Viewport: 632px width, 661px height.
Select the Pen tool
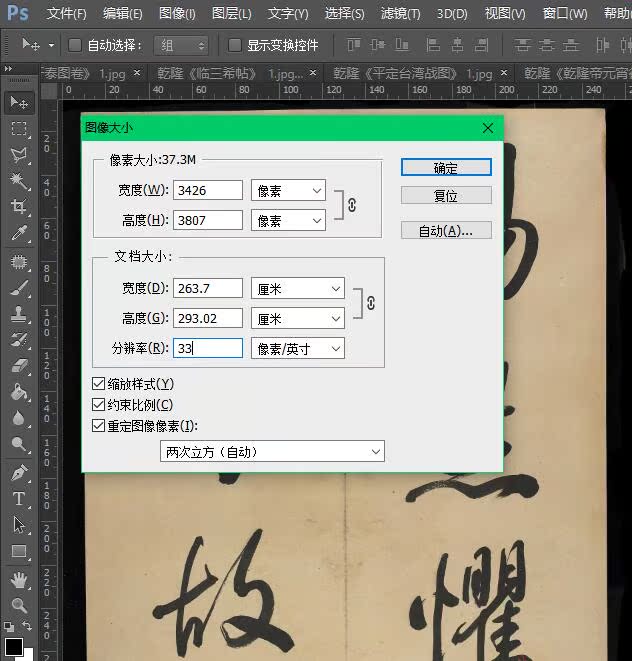click(19, 473)
